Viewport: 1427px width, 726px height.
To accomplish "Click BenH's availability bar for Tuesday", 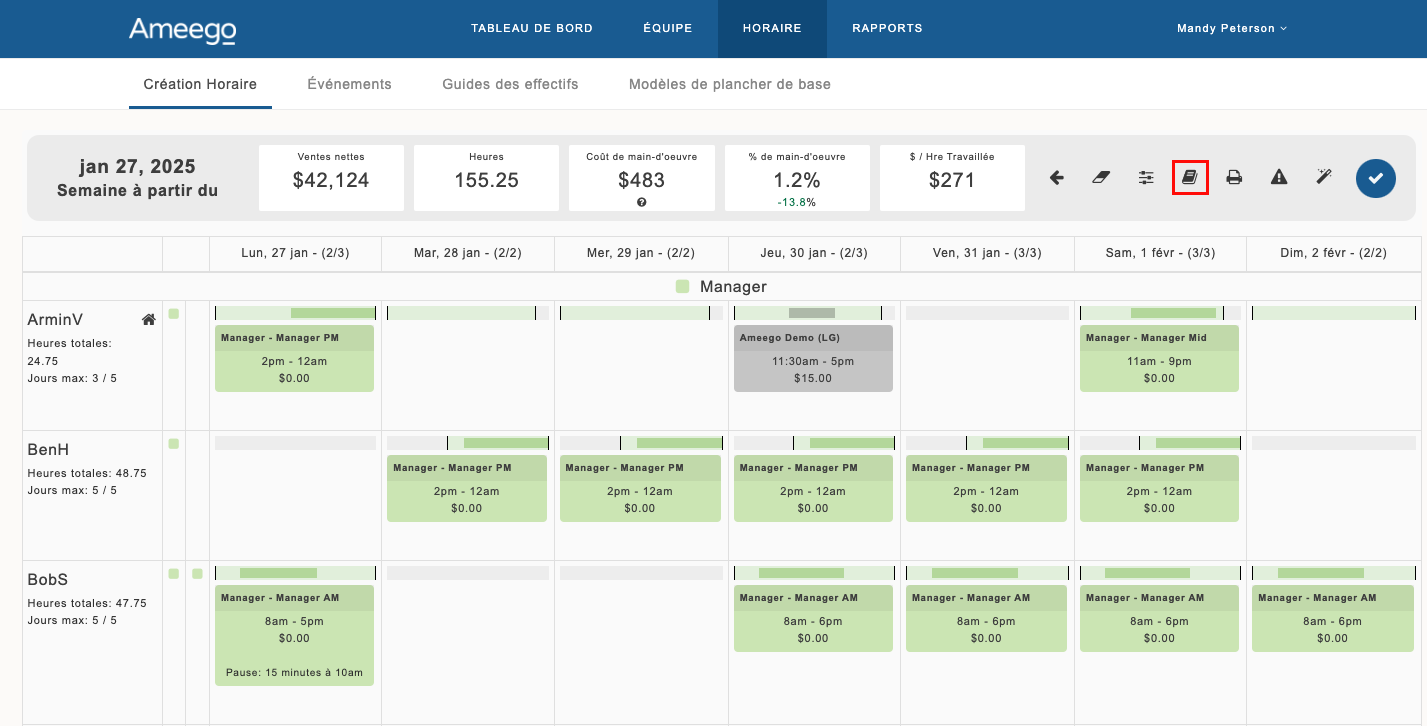I will (x=467, y=443).
